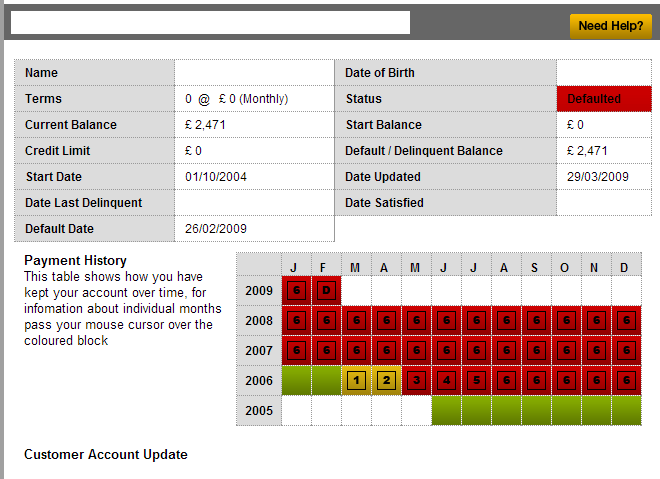The height and width of the screenshot is (479, 660).
Task: Click the white field in the header bar
Action: (x=210, y=23)
